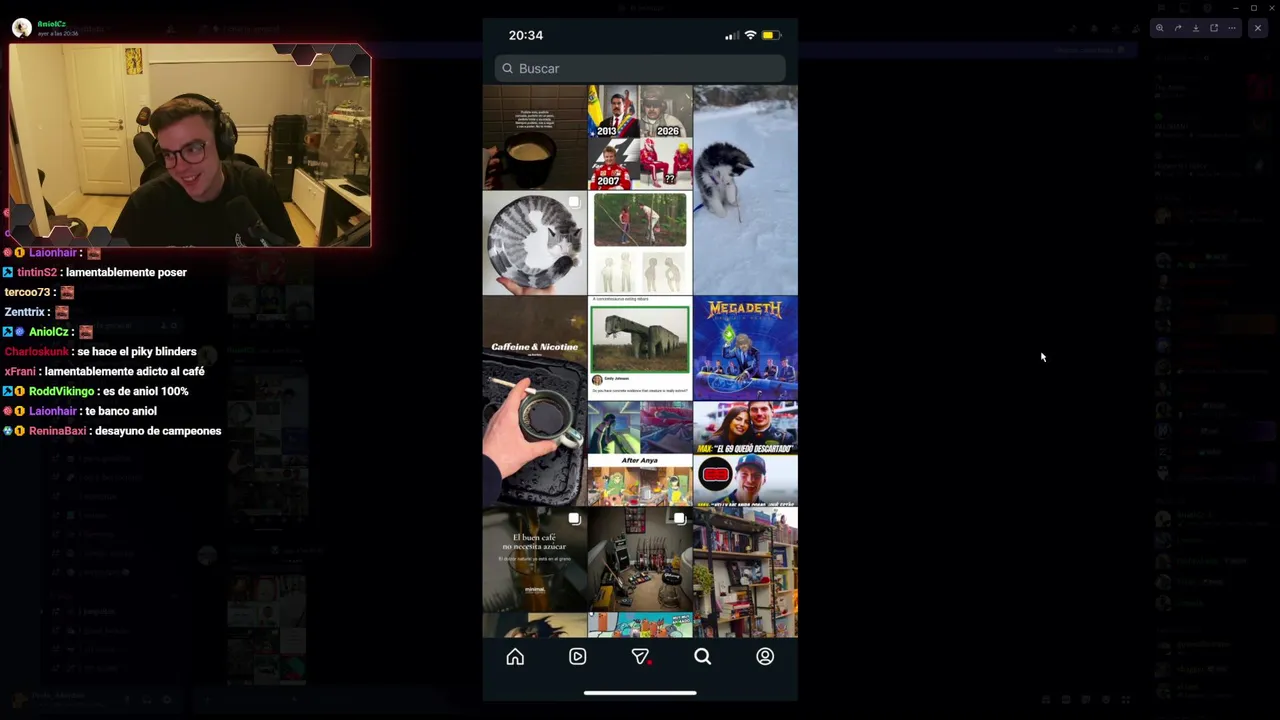Open the 2013 2026 2007 meme post
The height and width of the screenshot is (720, 1280).
(640, 137)
